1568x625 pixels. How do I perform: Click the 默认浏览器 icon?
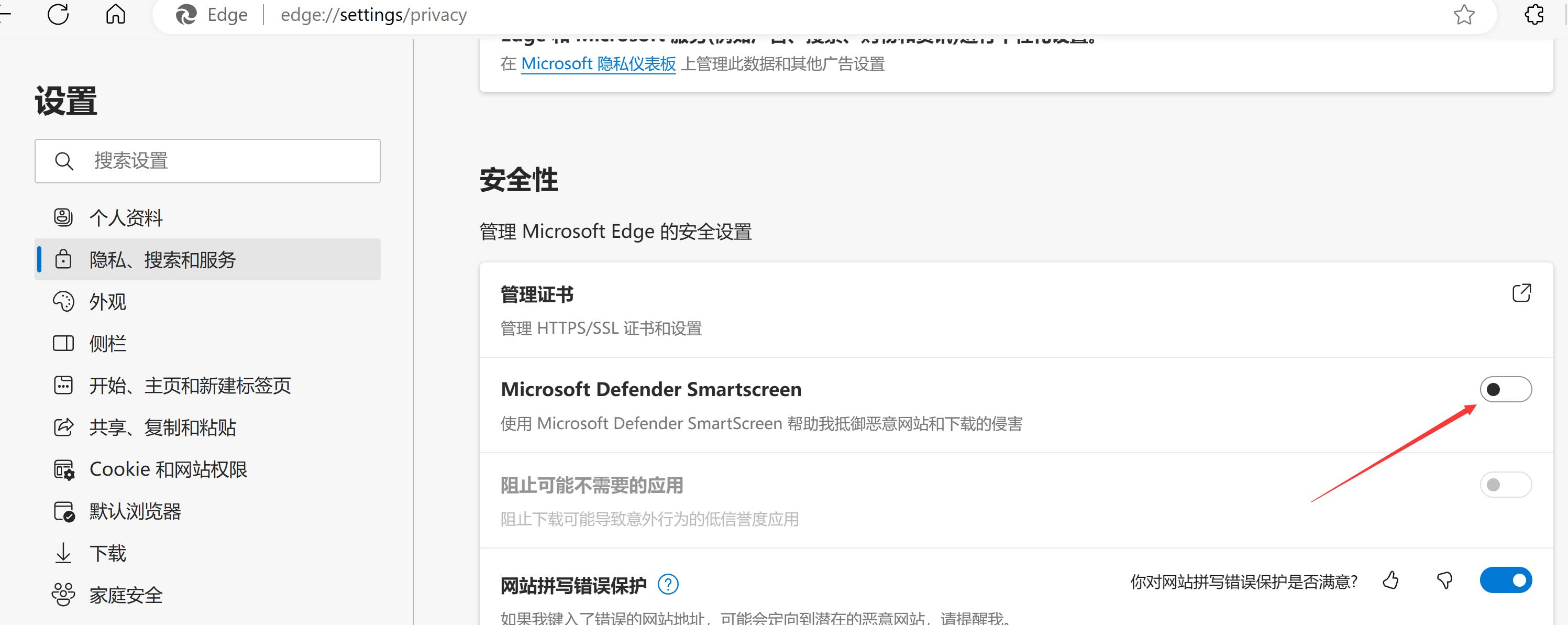[x=64, y=512]
